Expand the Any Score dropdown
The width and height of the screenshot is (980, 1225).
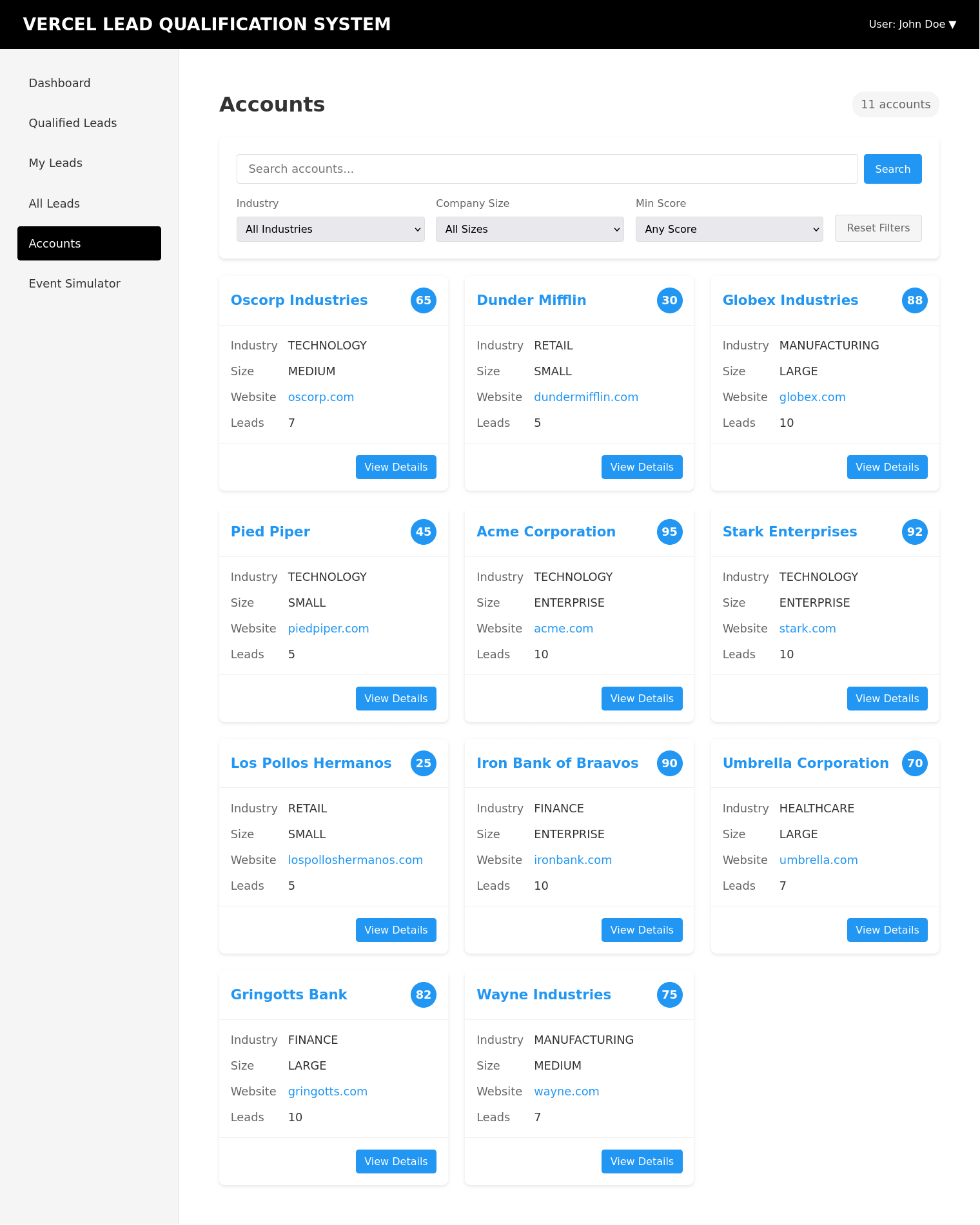click(x=729, y=230)
